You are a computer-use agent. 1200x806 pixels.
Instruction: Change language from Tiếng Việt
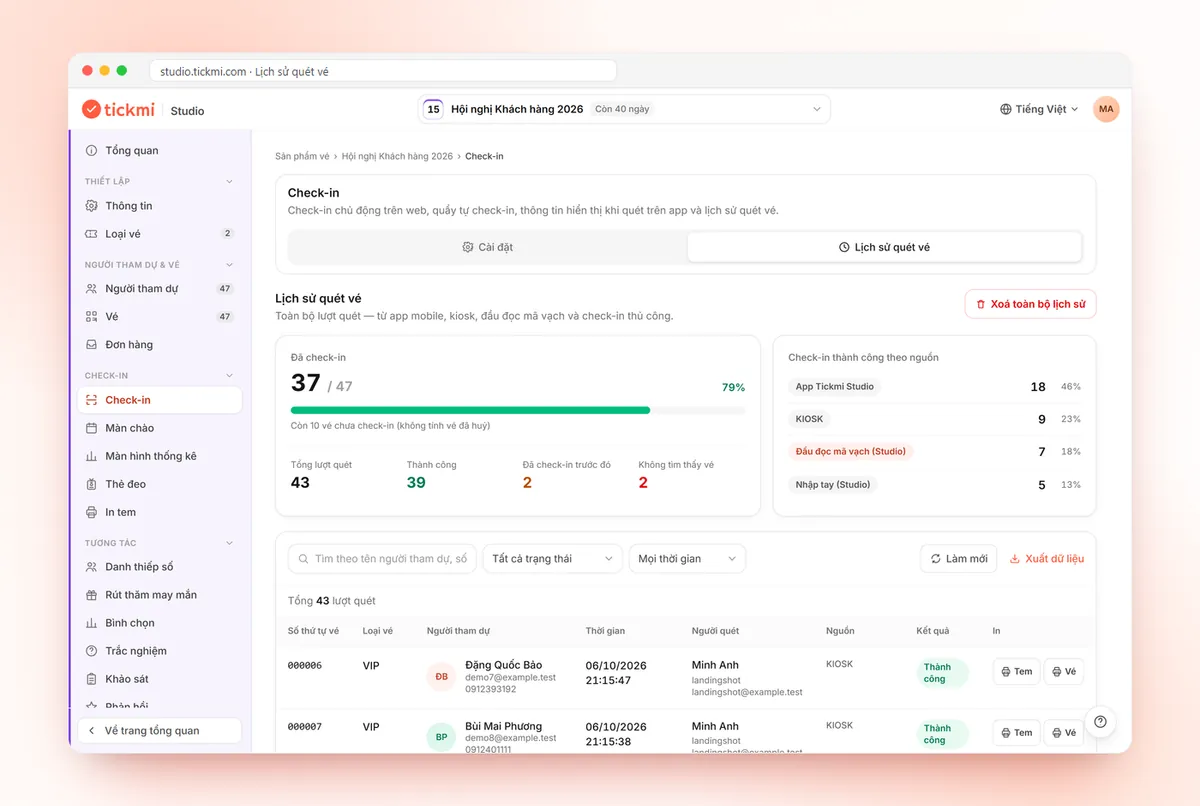coord(1039,109)
